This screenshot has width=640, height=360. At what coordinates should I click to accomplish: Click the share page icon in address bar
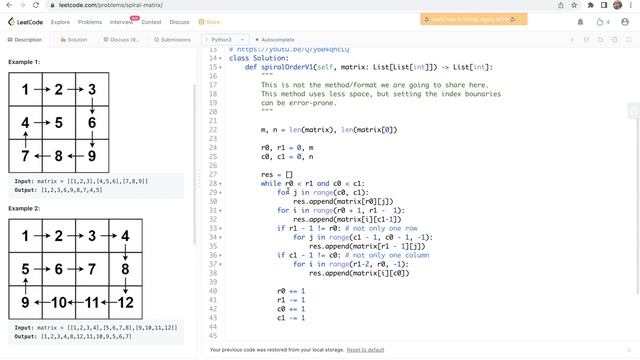point(560,5)
